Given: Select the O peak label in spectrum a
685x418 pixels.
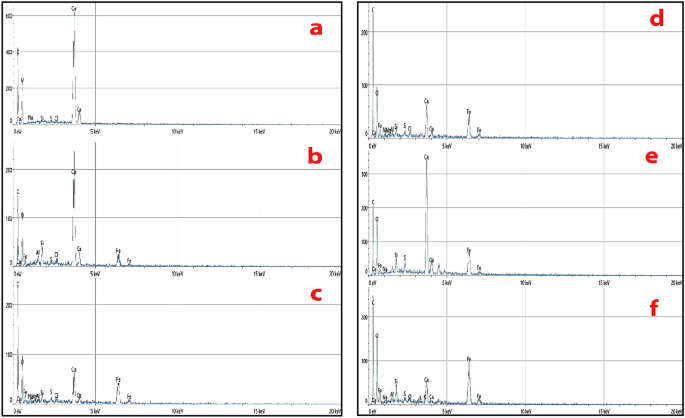Looking at the screenshot, I should click(x=22, y=80).
